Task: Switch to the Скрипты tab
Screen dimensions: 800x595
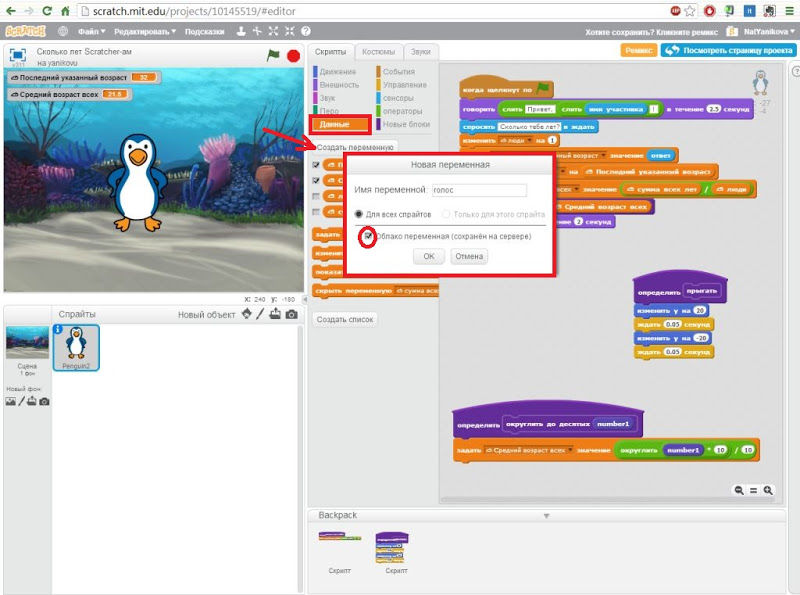Action: click(330, 52)
